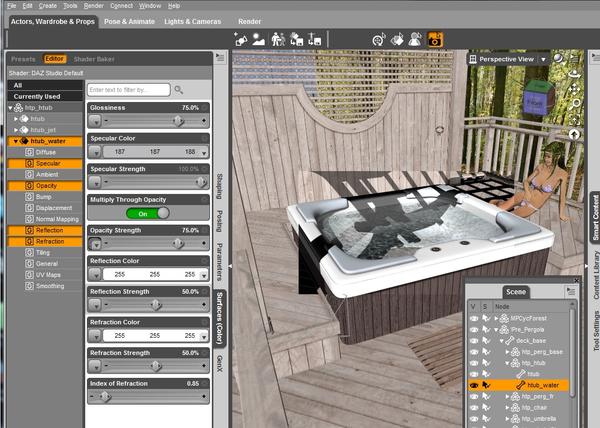Toggle visibility of htp_chair node
The height and width of the screenshot is (428, 600).
(474, 408)
